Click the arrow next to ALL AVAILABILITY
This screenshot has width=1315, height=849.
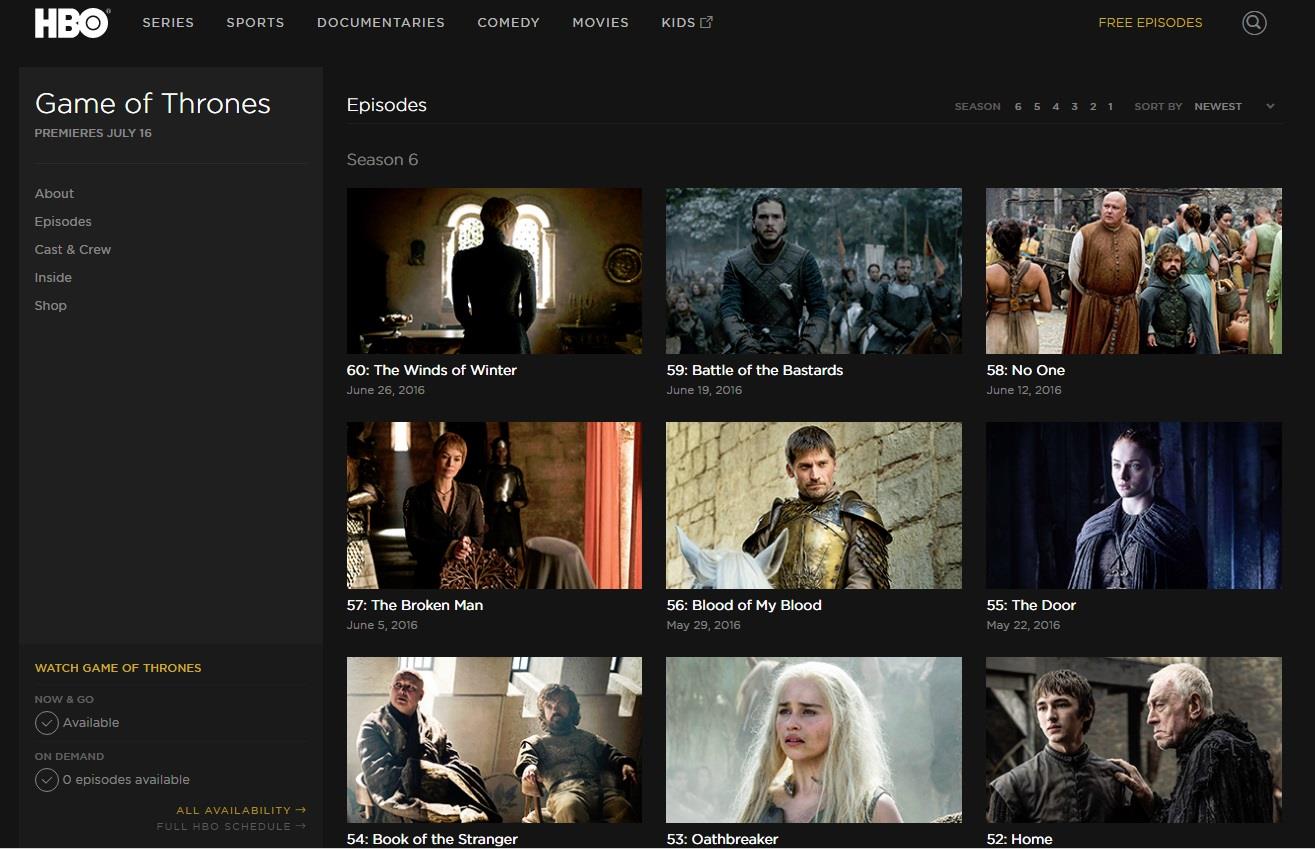[301, 810]
